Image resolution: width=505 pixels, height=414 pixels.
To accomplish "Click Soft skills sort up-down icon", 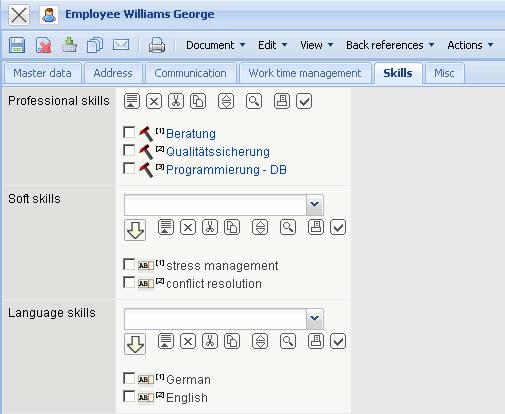I will pos(260,227).
